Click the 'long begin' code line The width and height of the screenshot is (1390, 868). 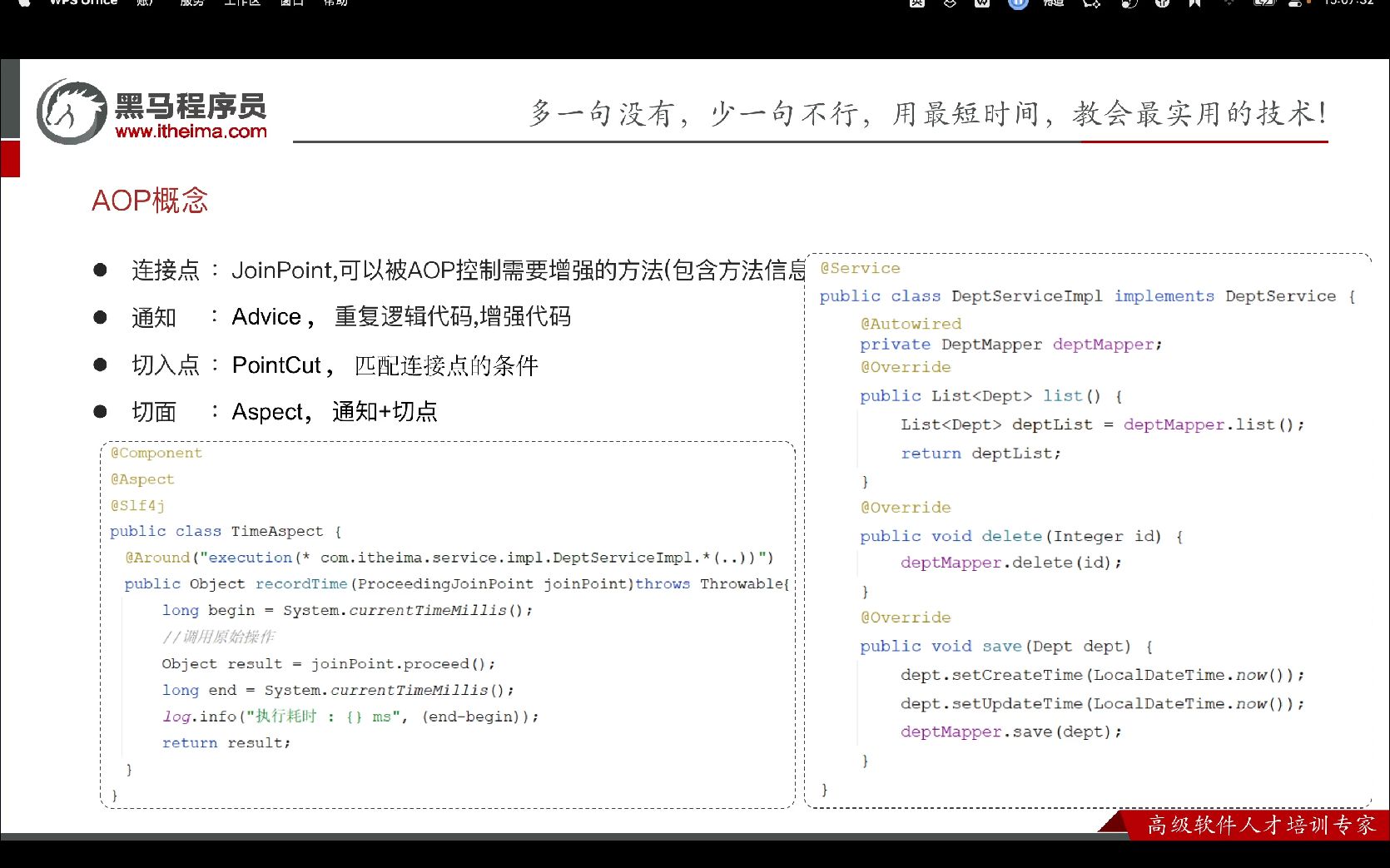point(347,610)
